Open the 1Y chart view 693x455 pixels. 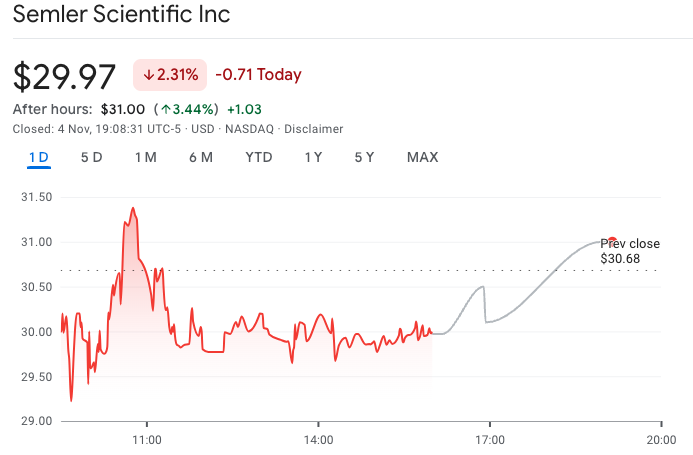[313, 157]
